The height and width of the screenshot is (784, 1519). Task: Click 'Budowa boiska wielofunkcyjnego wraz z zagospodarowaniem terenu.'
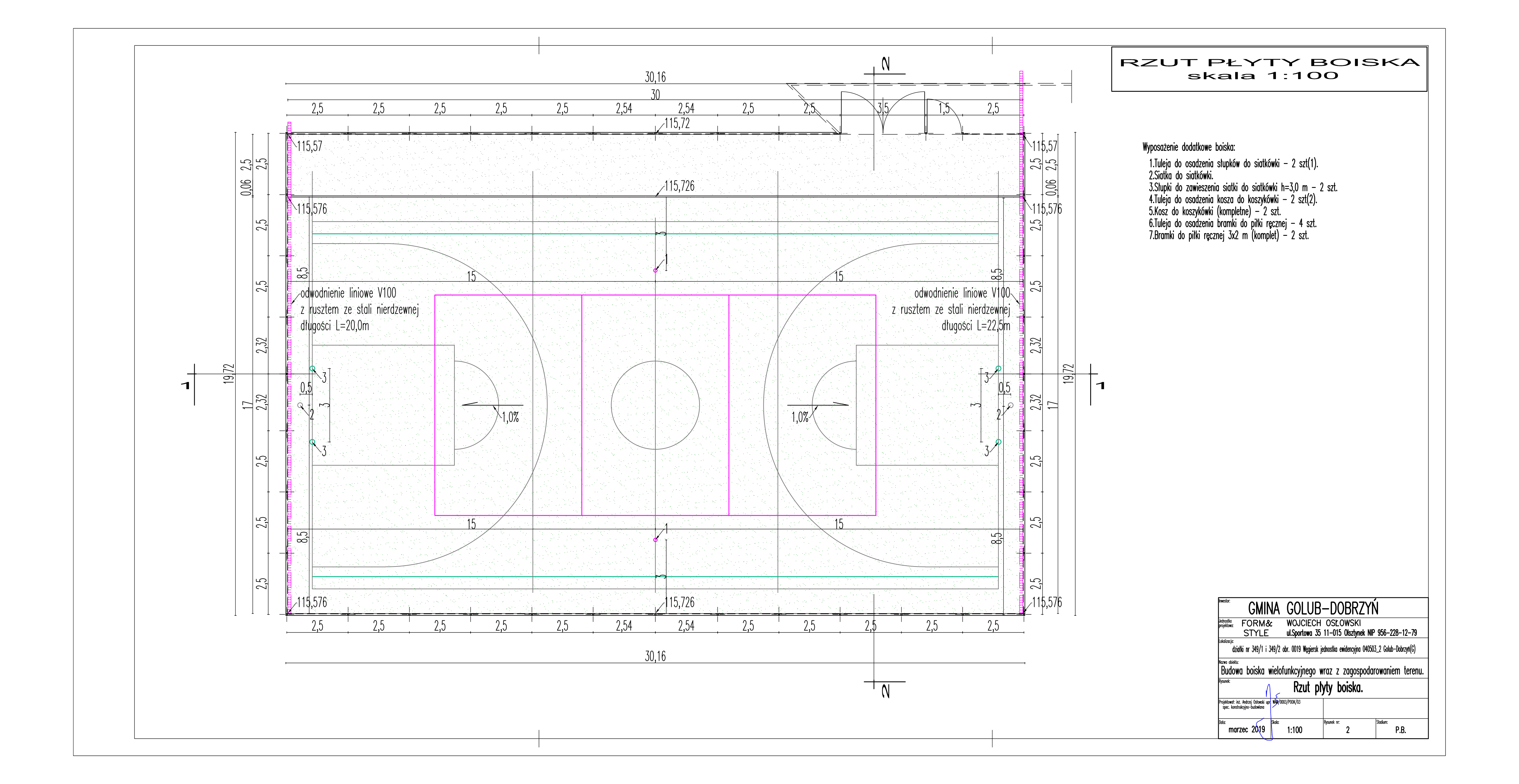click(1322, 671)
